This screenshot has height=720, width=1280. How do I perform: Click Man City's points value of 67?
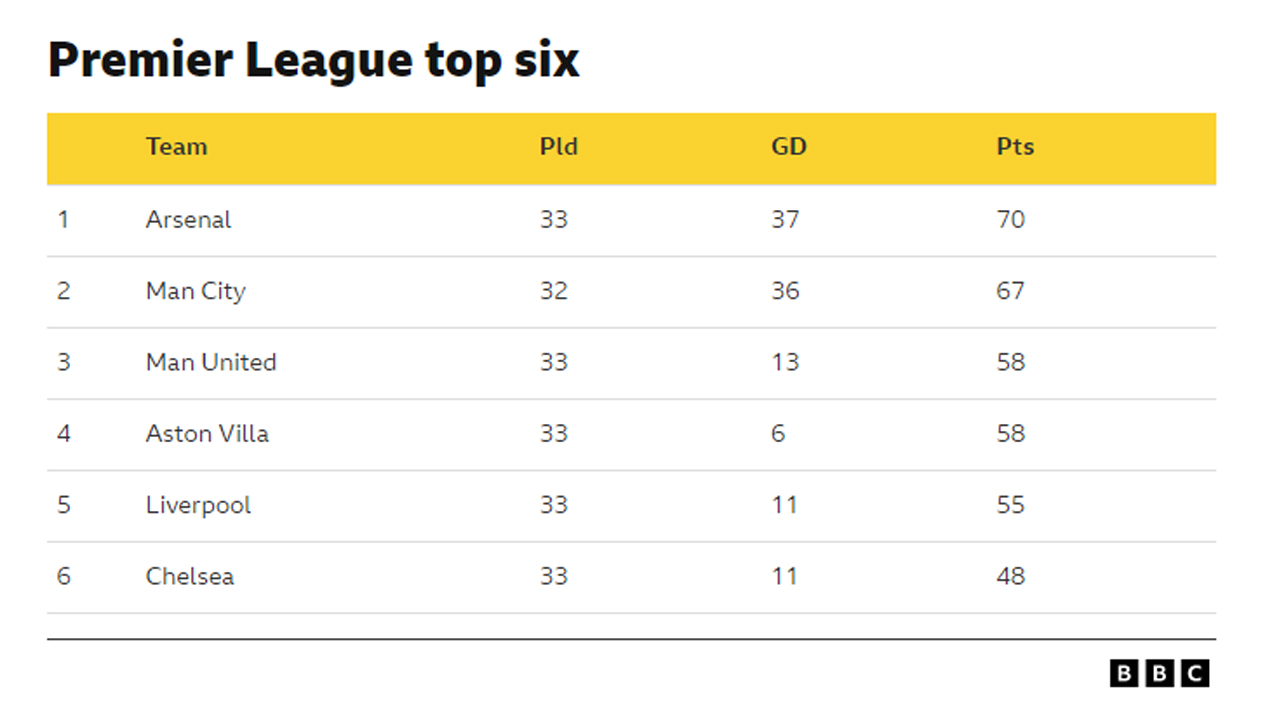click(x=1010, y=291)
